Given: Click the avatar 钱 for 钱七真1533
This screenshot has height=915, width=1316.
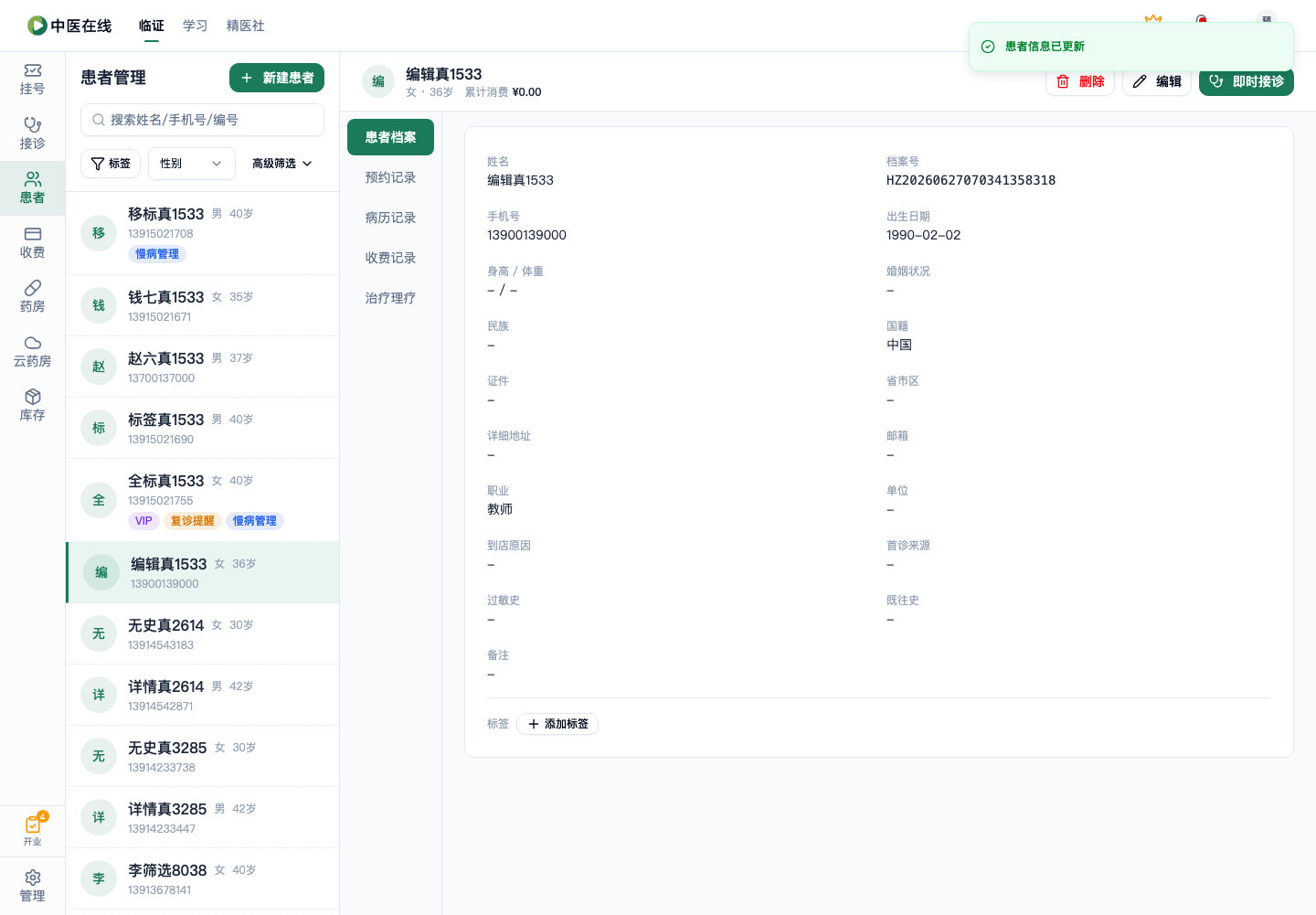Looking at the screenshot, I should coord(99,305).
